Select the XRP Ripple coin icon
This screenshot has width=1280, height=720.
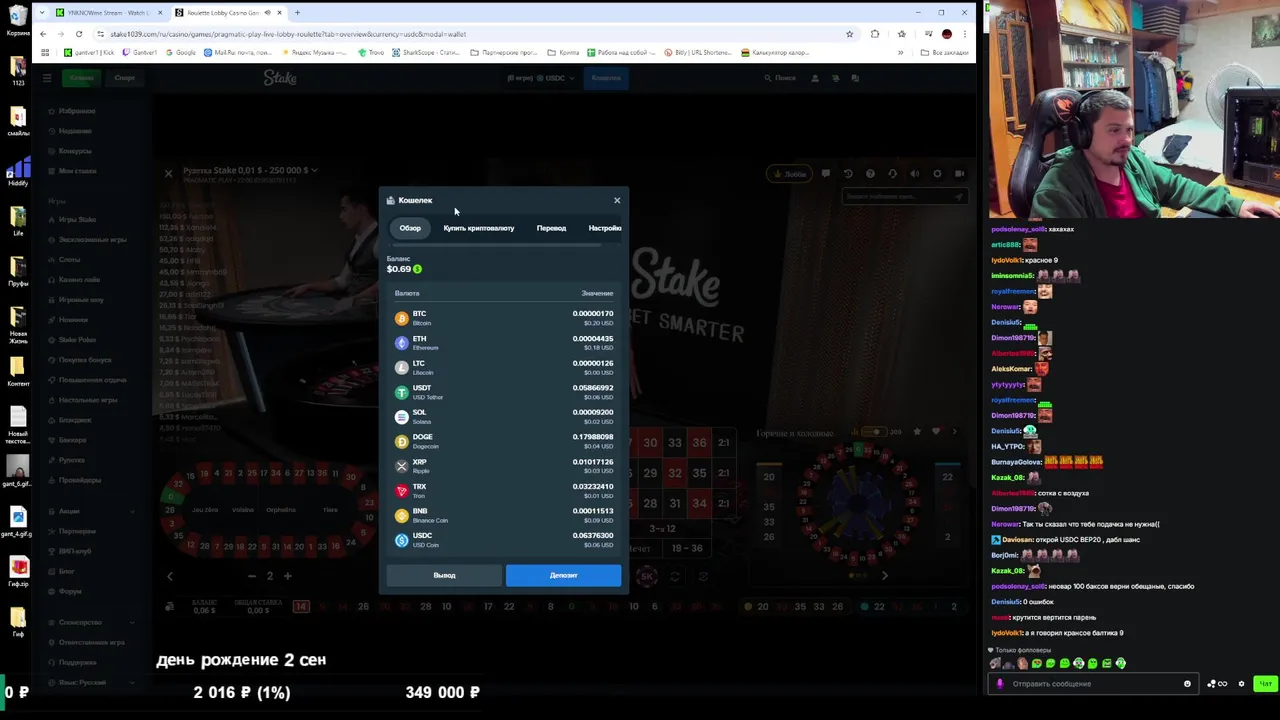tap(402, 466)
